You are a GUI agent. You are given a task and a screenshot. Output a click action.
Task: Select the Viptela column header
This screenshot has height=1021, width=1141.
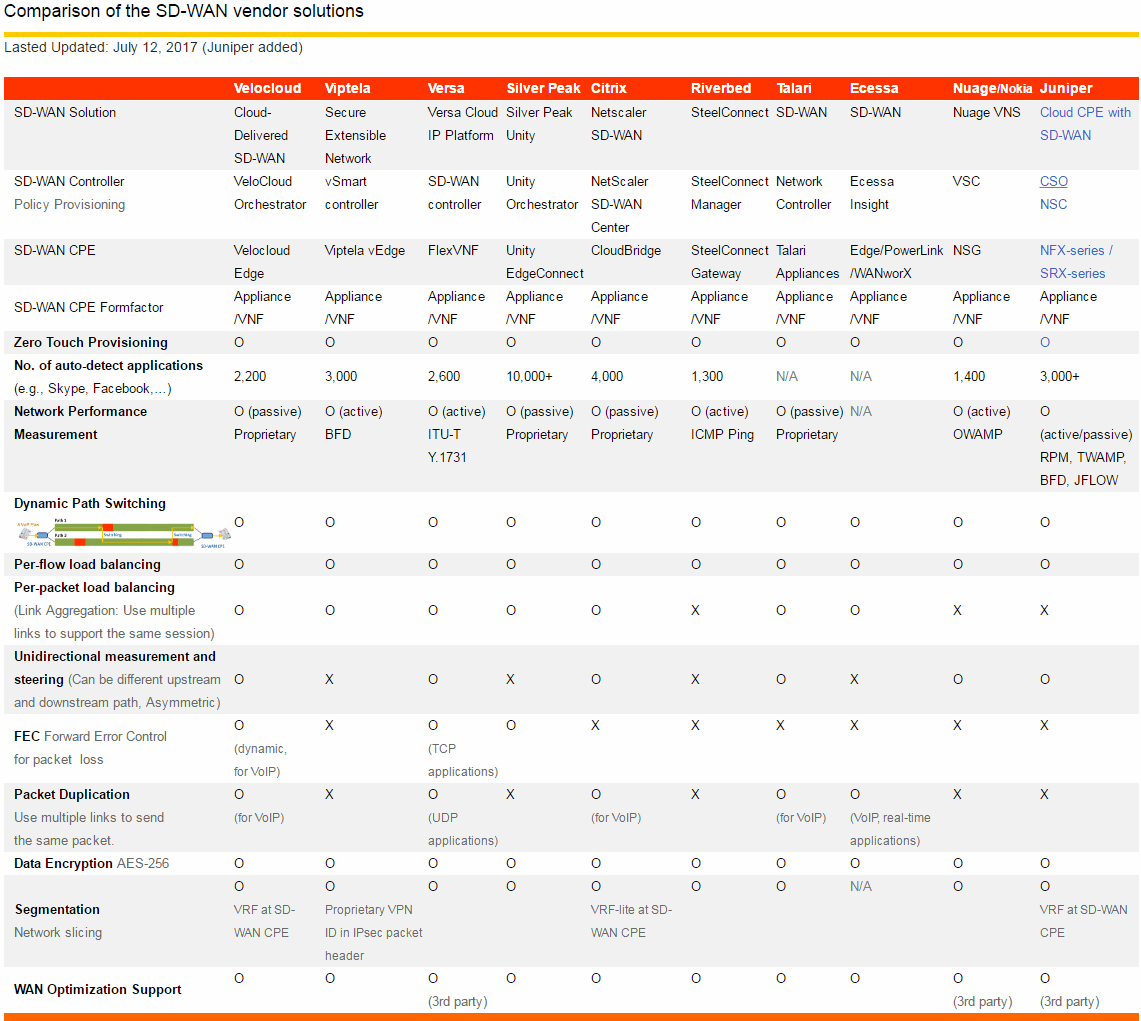(347, 88)
